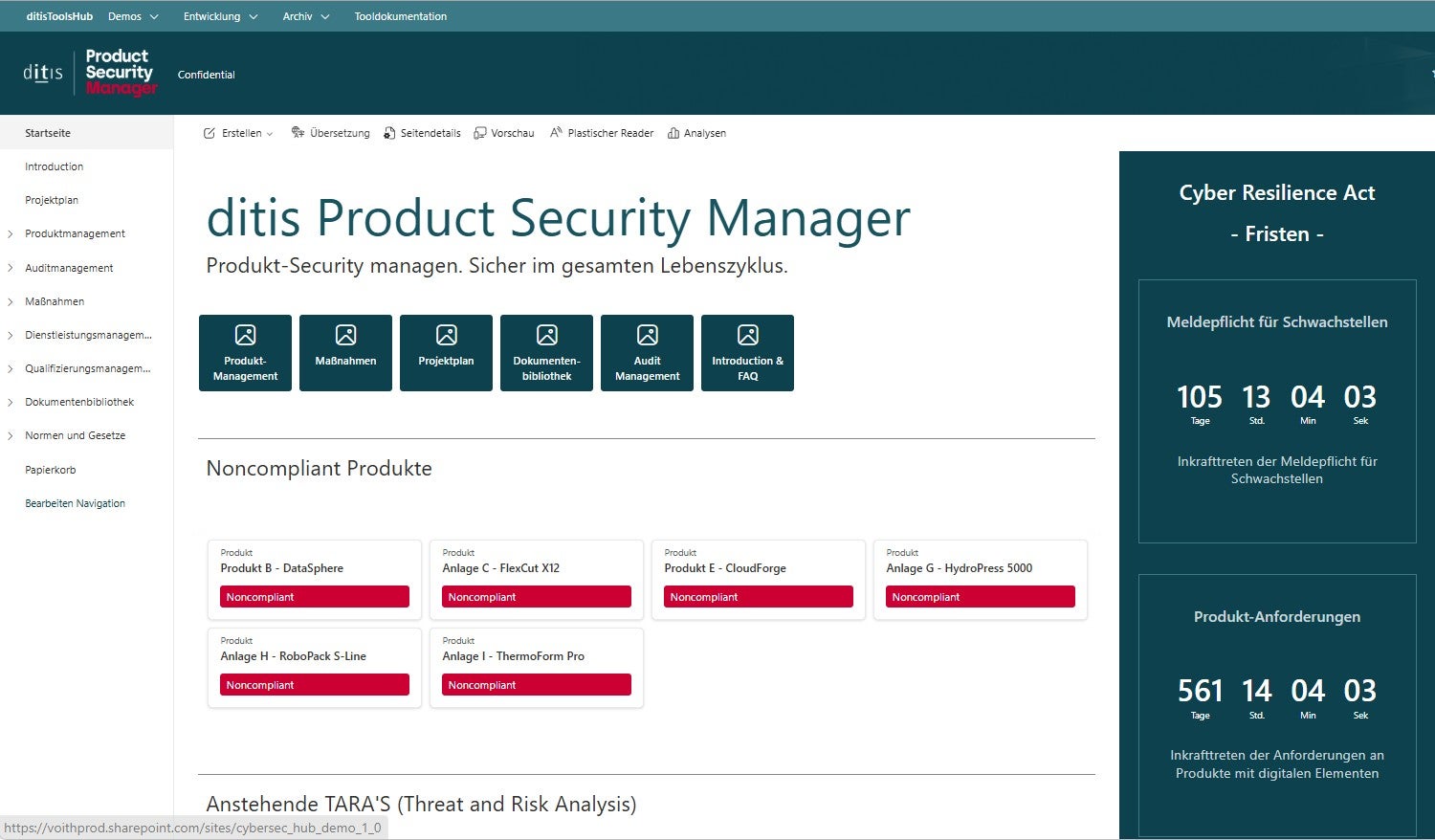Click the Dokumentenbibliothek tile image icon

[546, 335]
